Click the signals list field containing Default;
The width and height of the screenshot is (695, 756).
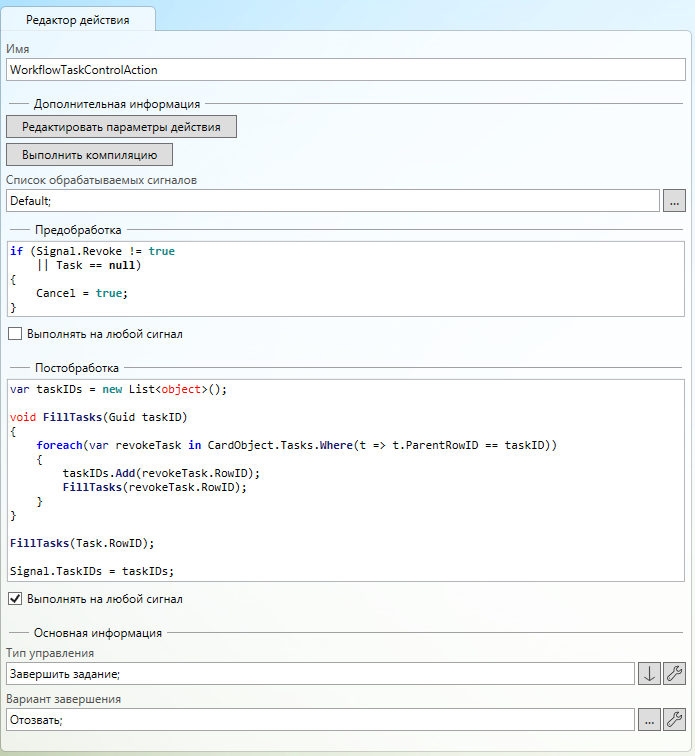pyautogui.click(x=330, y=201)
